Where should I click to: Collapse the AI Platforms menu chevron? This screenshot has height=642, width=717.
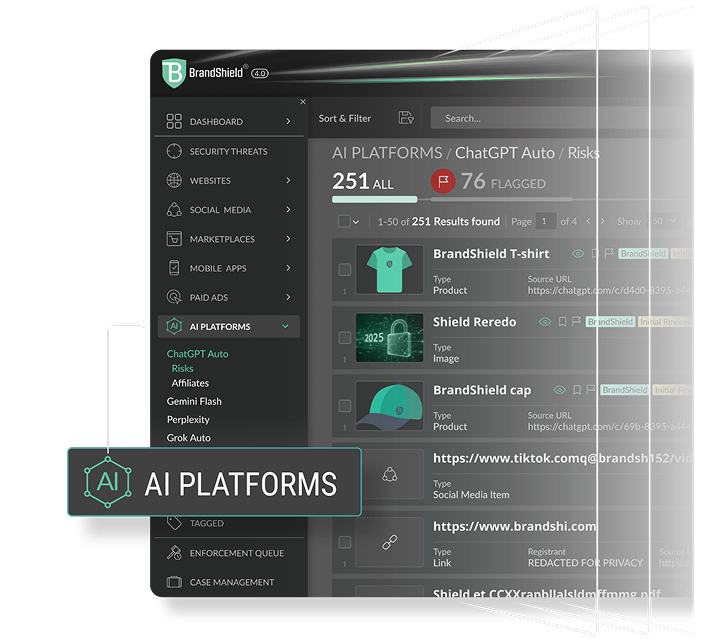tap(285, 326)
